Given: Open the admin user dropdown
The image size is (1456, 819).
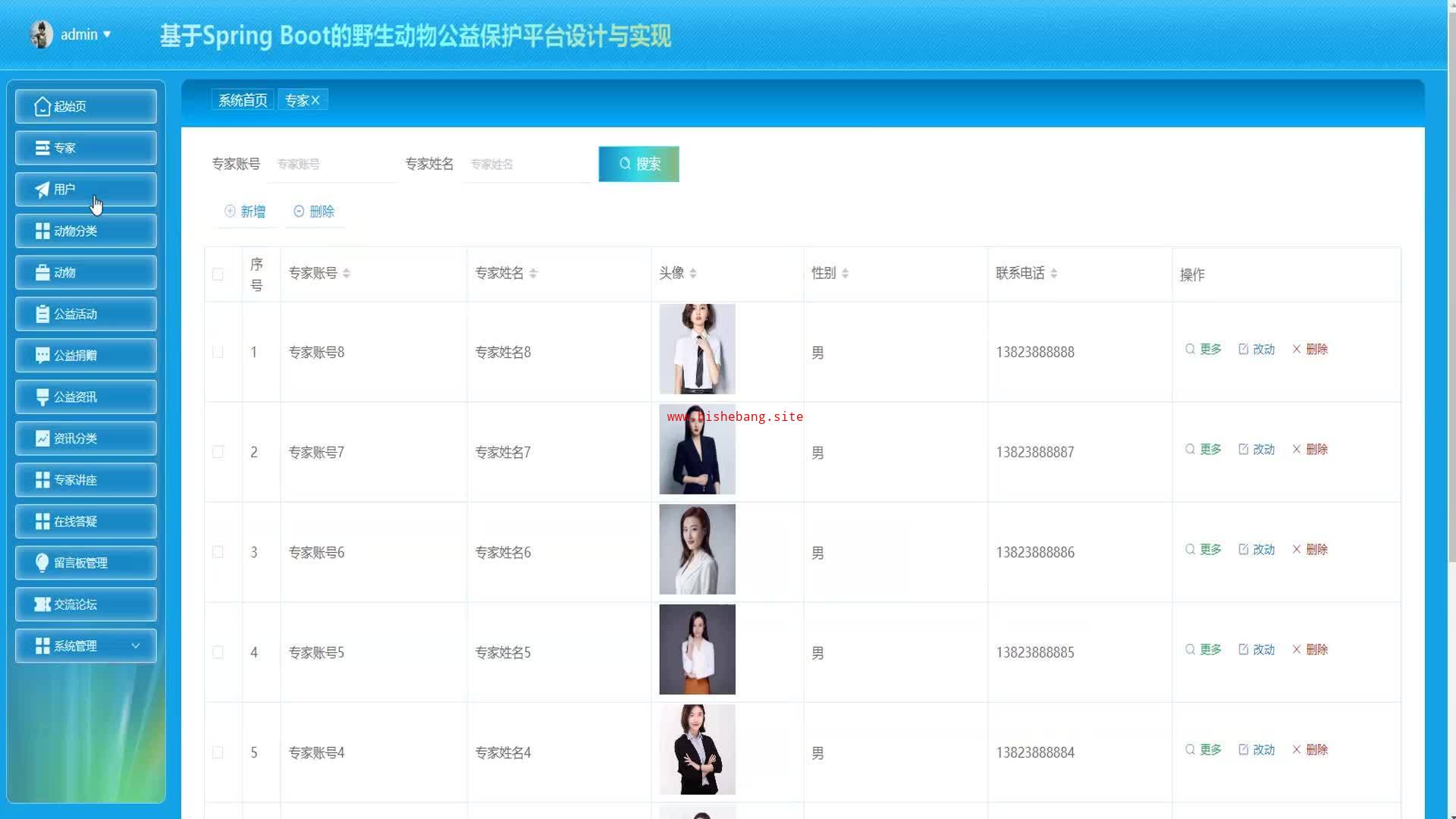Looking at the screenshot, I should 85,35.
